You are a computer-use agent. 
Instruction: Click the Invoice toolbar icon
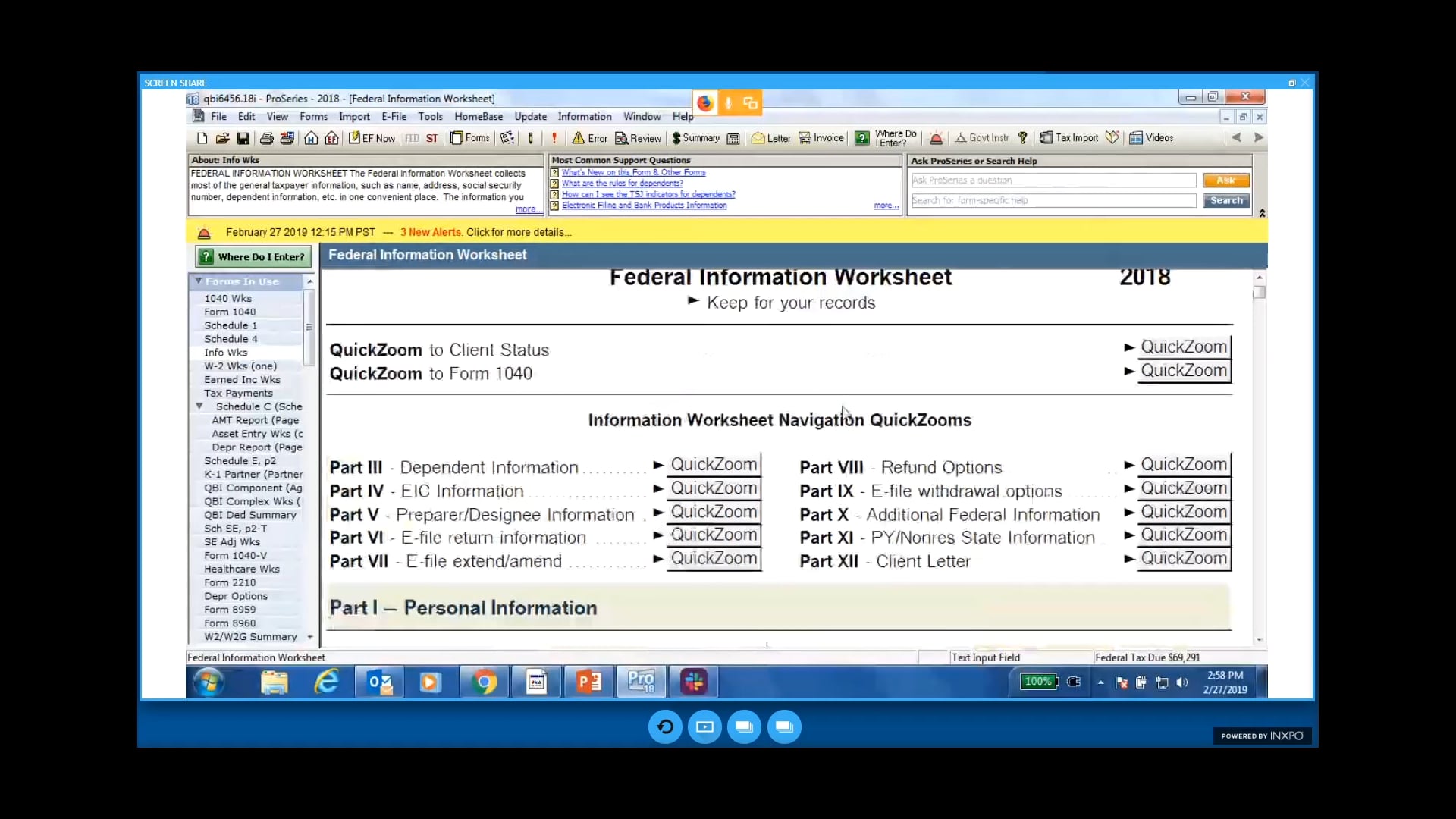(x=821, y=138)
